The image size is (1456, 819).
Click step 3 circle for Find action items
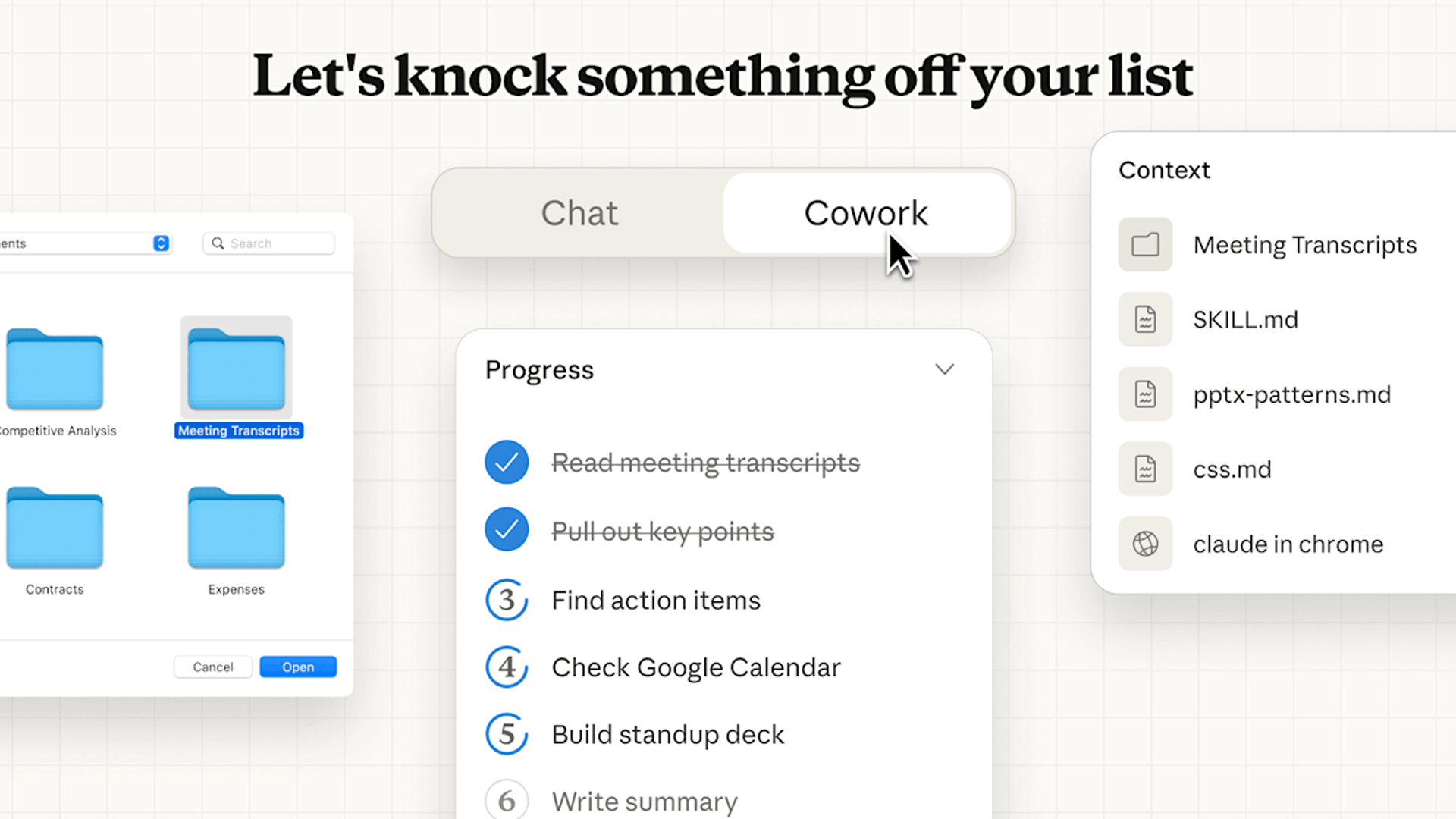(507, 600)
